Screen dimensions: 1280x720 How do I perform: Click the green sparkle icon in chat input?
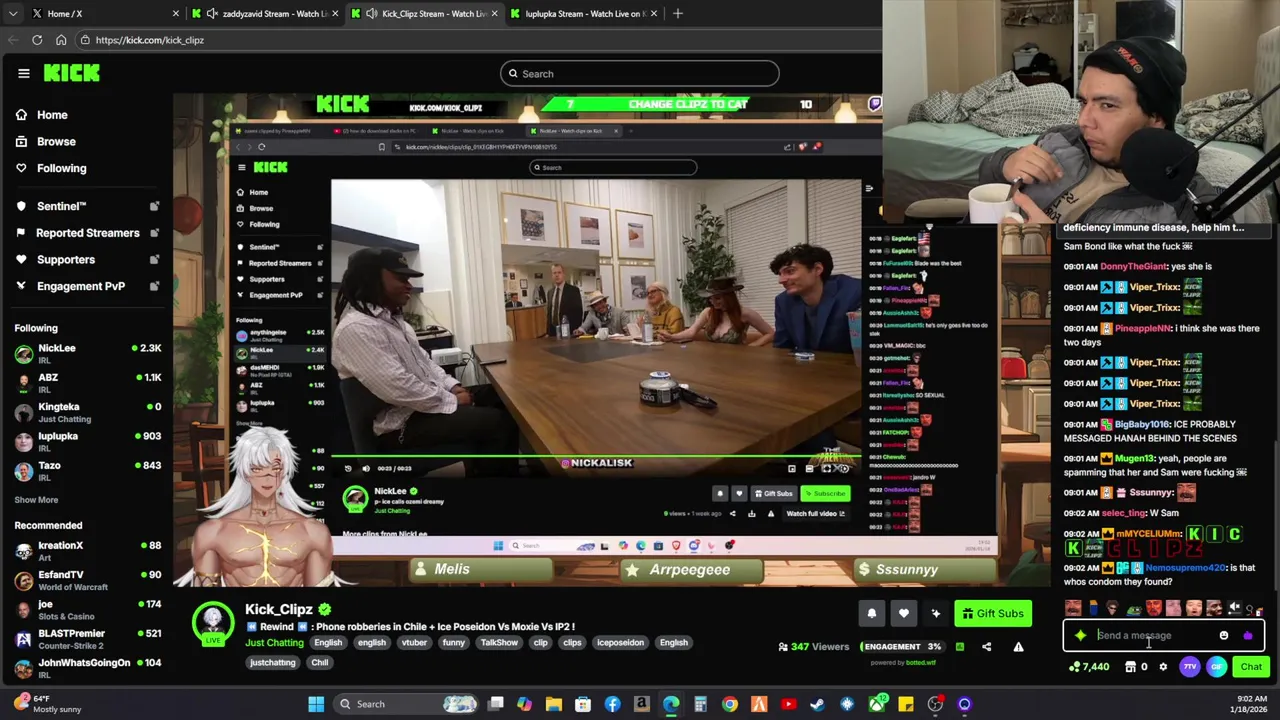coord(1081,635)
